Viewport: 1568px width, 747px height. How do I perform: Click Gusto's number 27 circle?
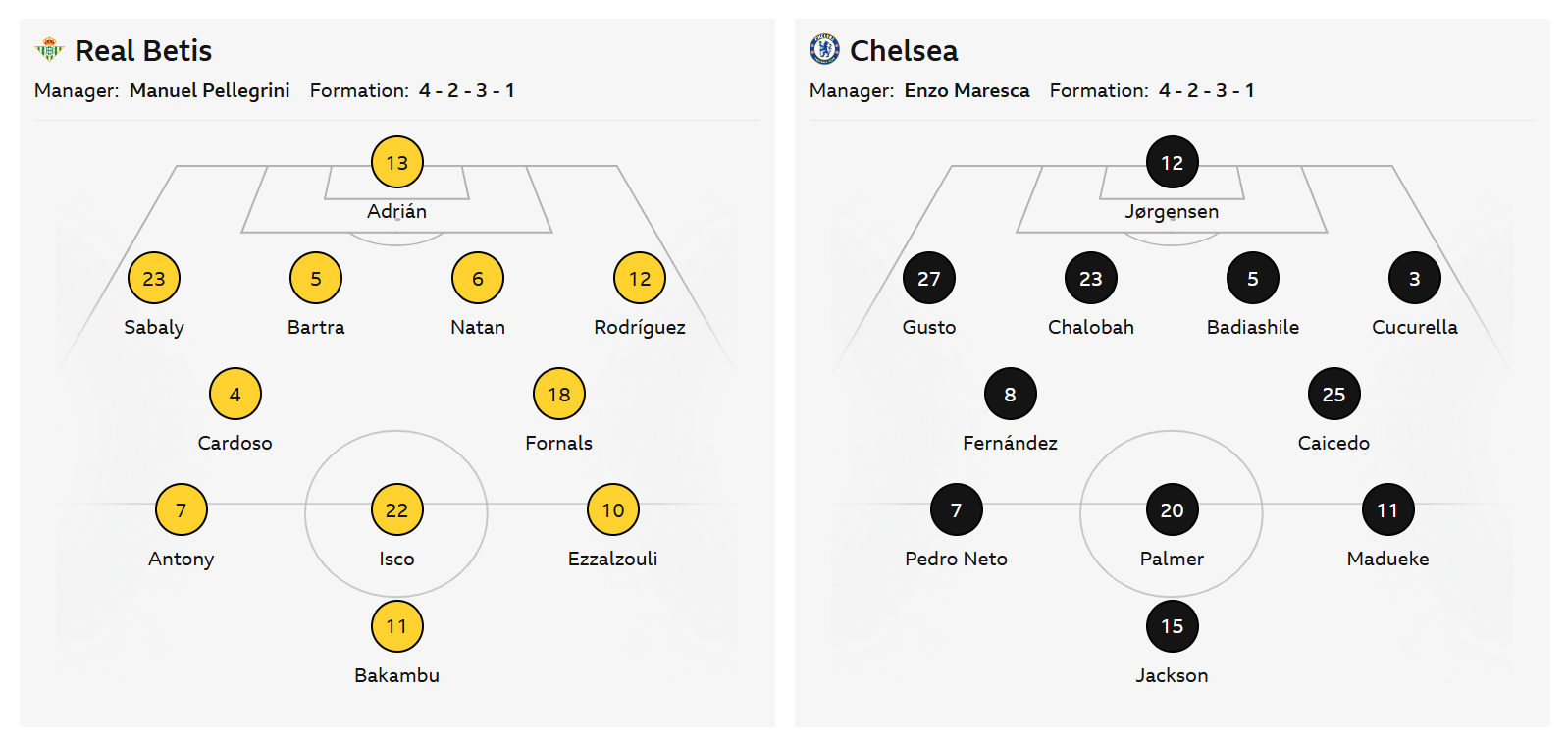[x=928, y=278]
